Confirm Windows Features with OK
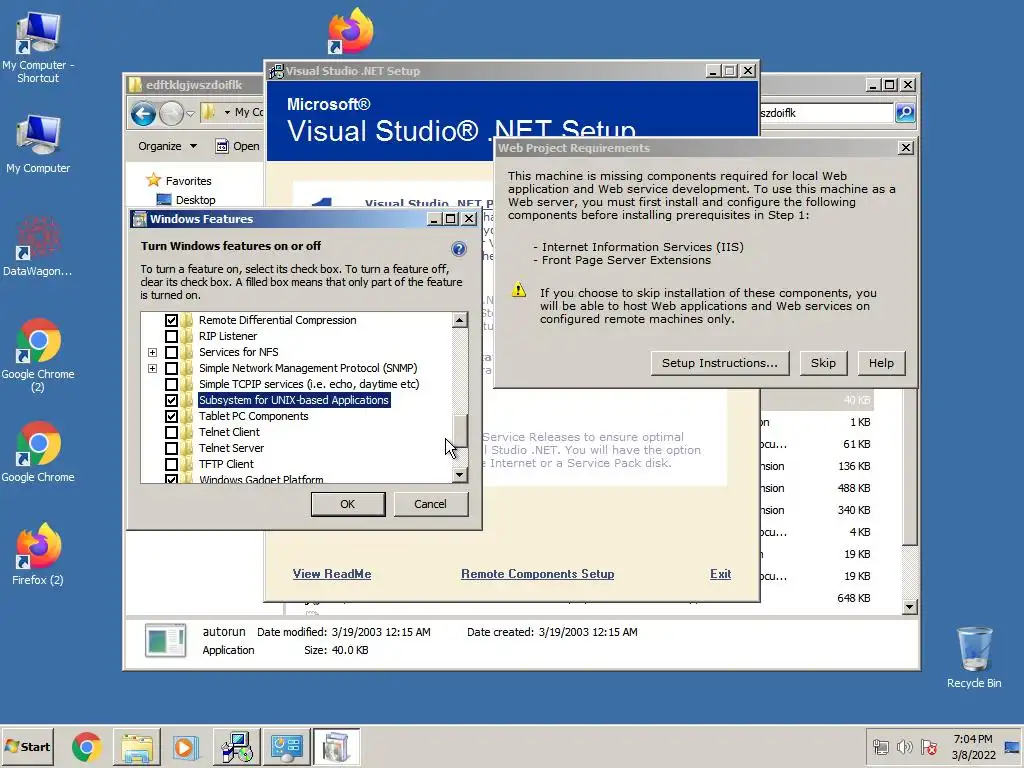1024x768 pixels. pyautogui.click(x=347, y=504)
